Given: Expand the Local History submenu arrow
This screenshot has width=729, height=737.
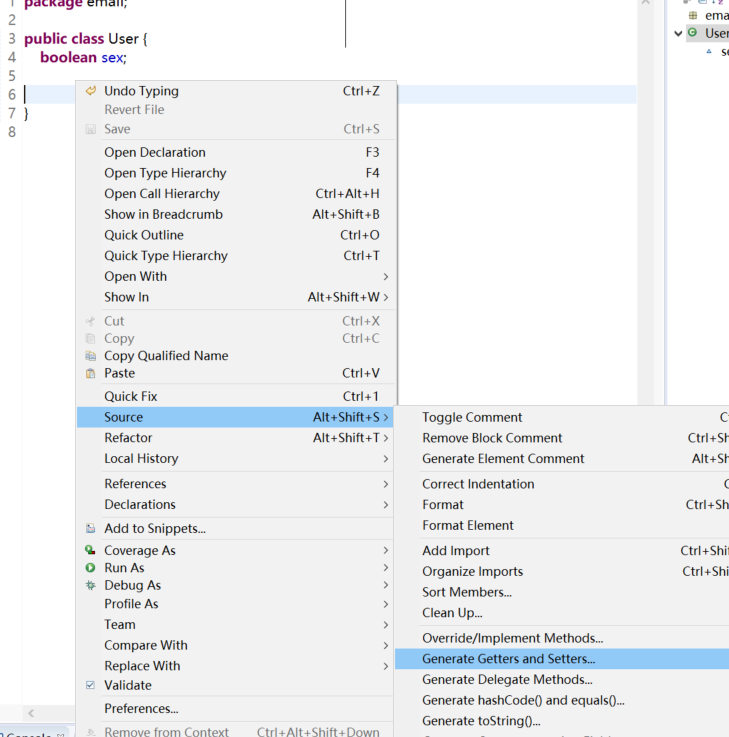Looking at the screenshot, I should click(385, 459).
